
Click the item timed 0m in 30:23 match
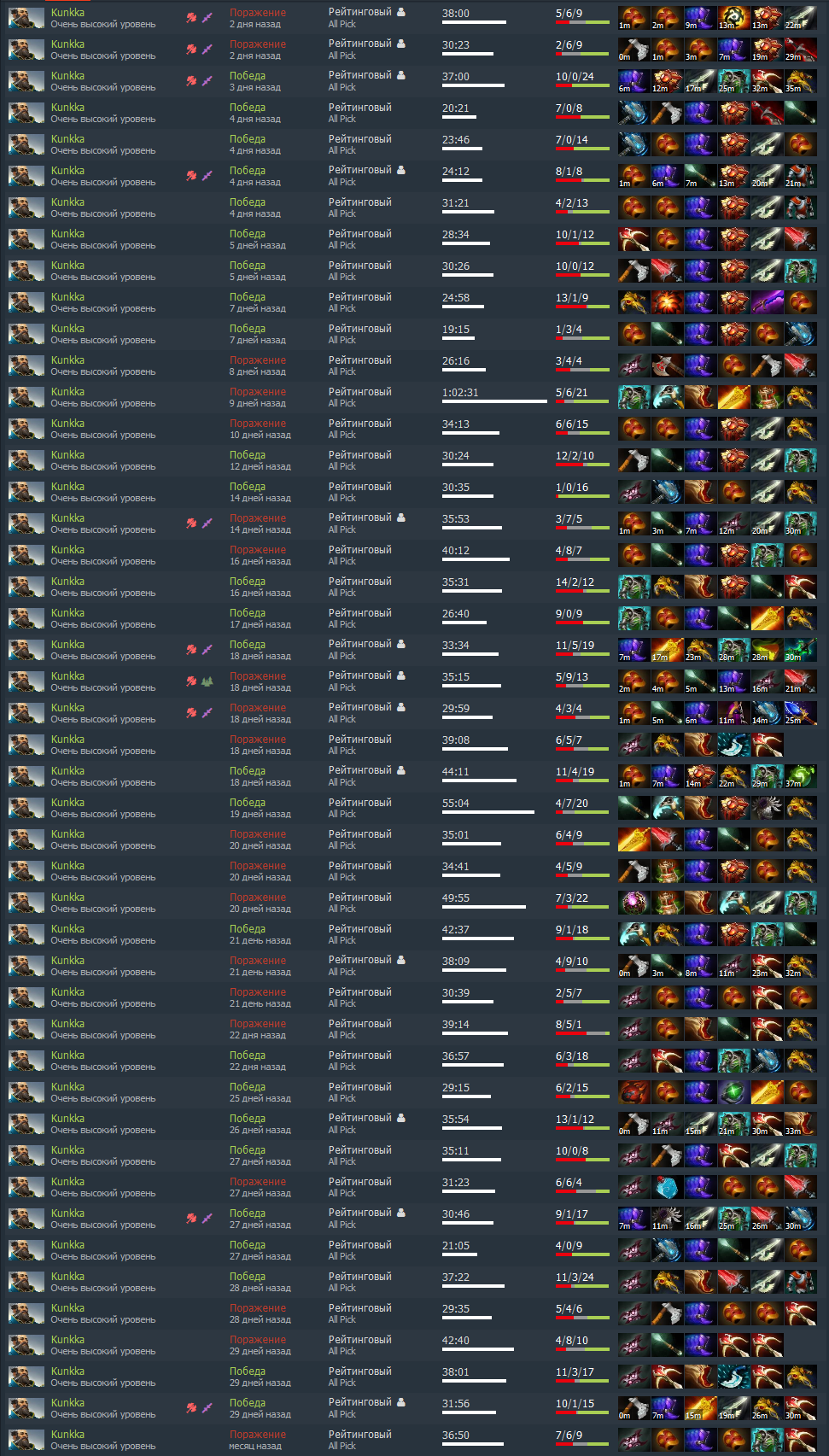tap(634, 50)
